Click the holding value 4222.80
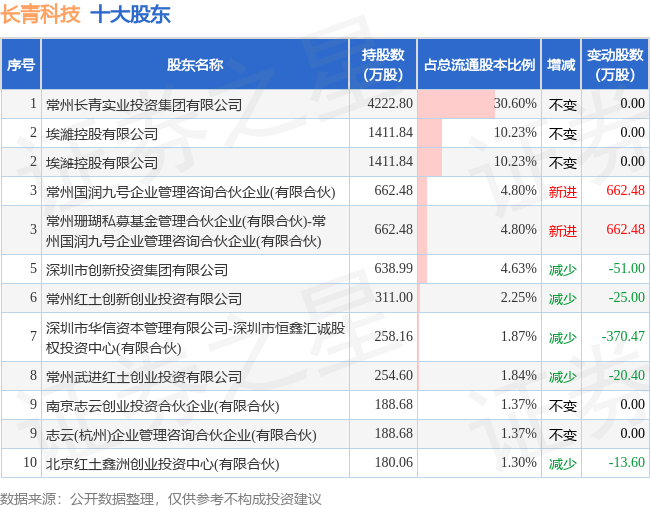This screenshot has height=508, width=650. point(390,103)
